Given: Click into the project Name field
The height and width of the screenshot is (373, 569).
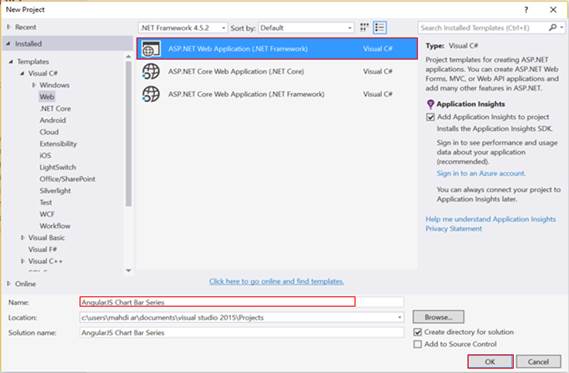Looking at the screenshot, I should point(242,302).
